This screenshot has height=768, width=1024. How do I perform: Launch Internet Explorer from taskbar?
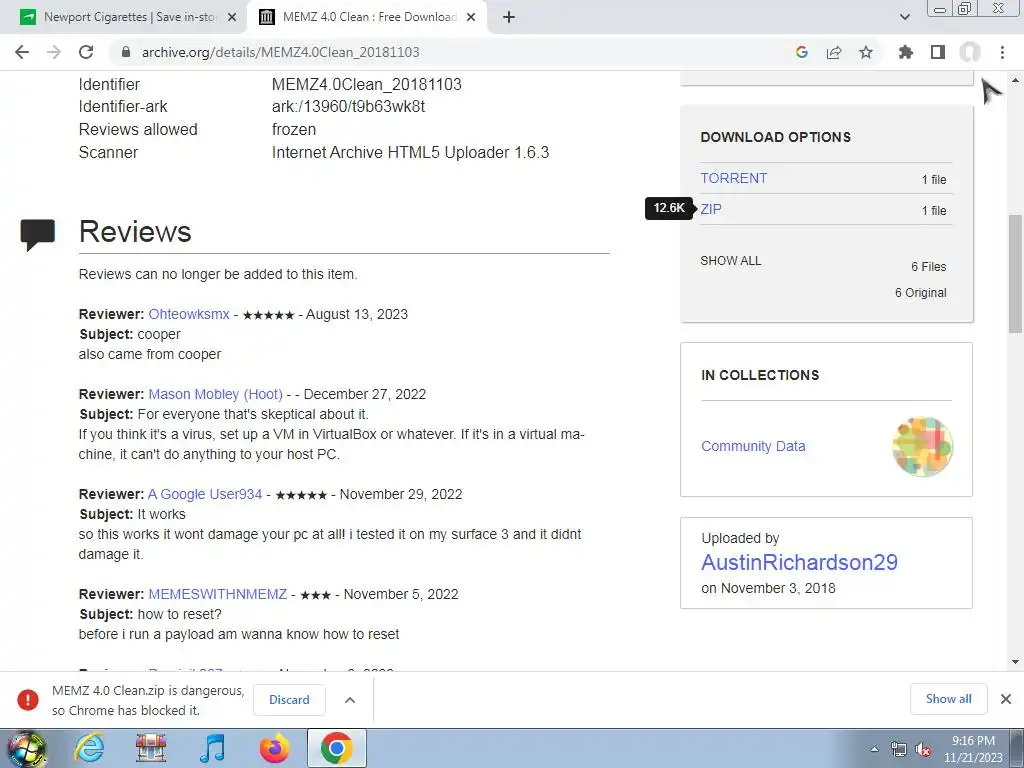click(89, 748)
